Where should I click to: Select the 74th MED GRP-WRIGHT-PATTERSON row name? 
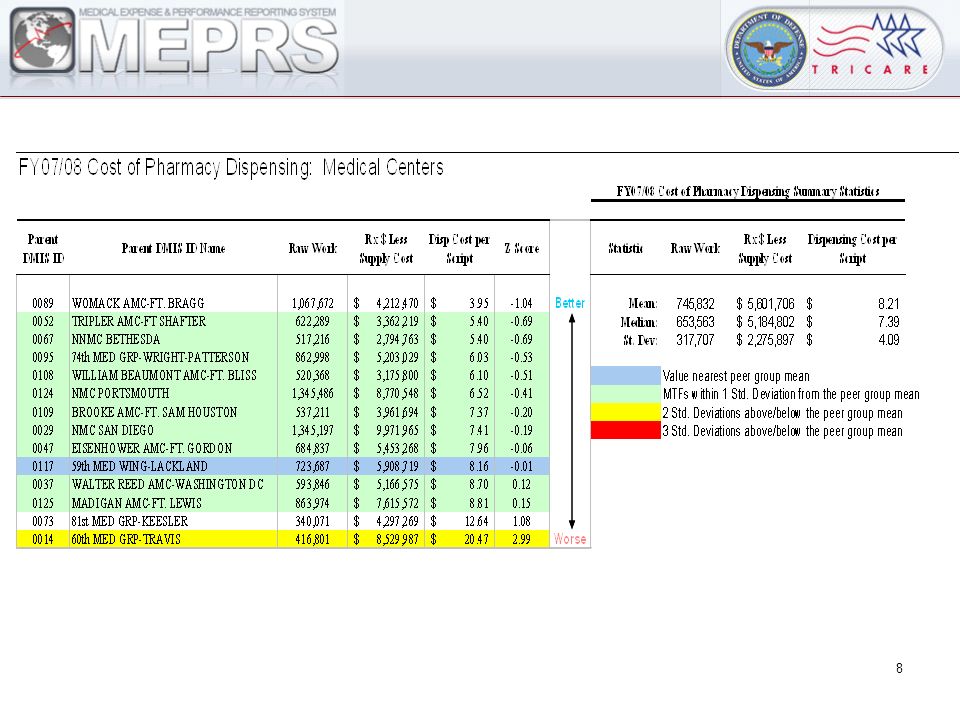coord(160,357)
